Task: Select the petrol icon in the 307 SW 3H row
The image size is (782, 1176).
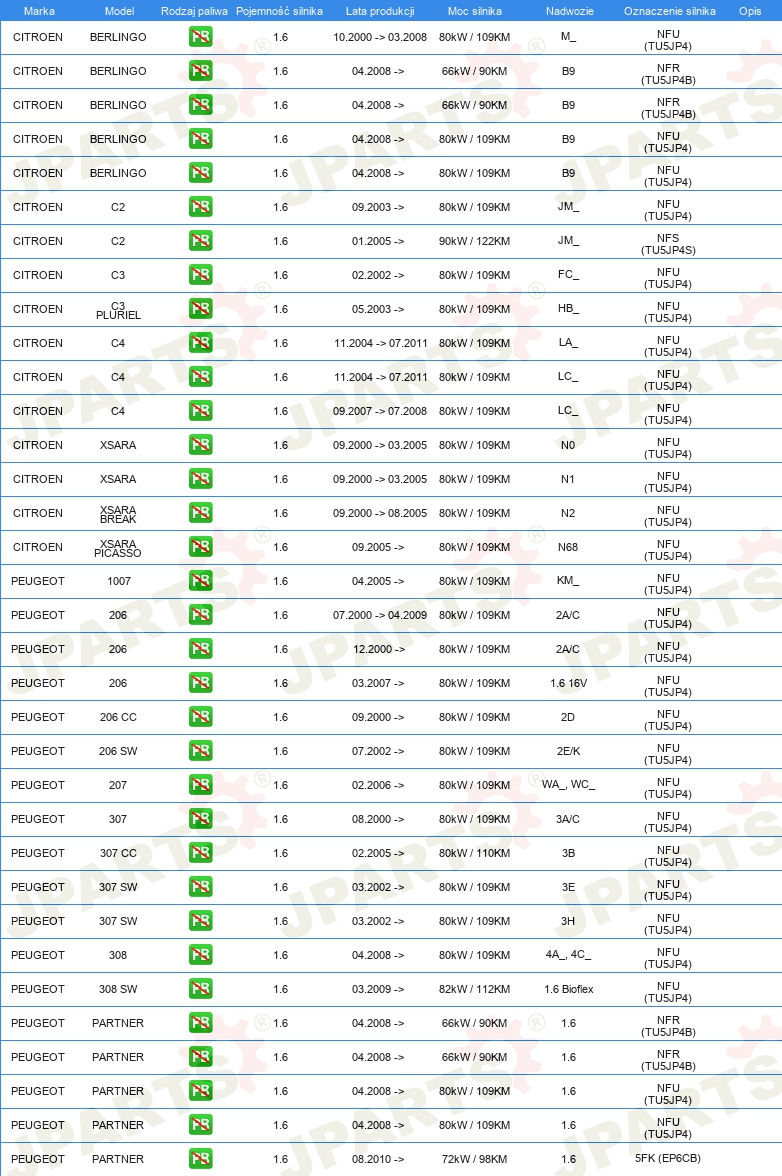Action: click(x=200, y=921)
